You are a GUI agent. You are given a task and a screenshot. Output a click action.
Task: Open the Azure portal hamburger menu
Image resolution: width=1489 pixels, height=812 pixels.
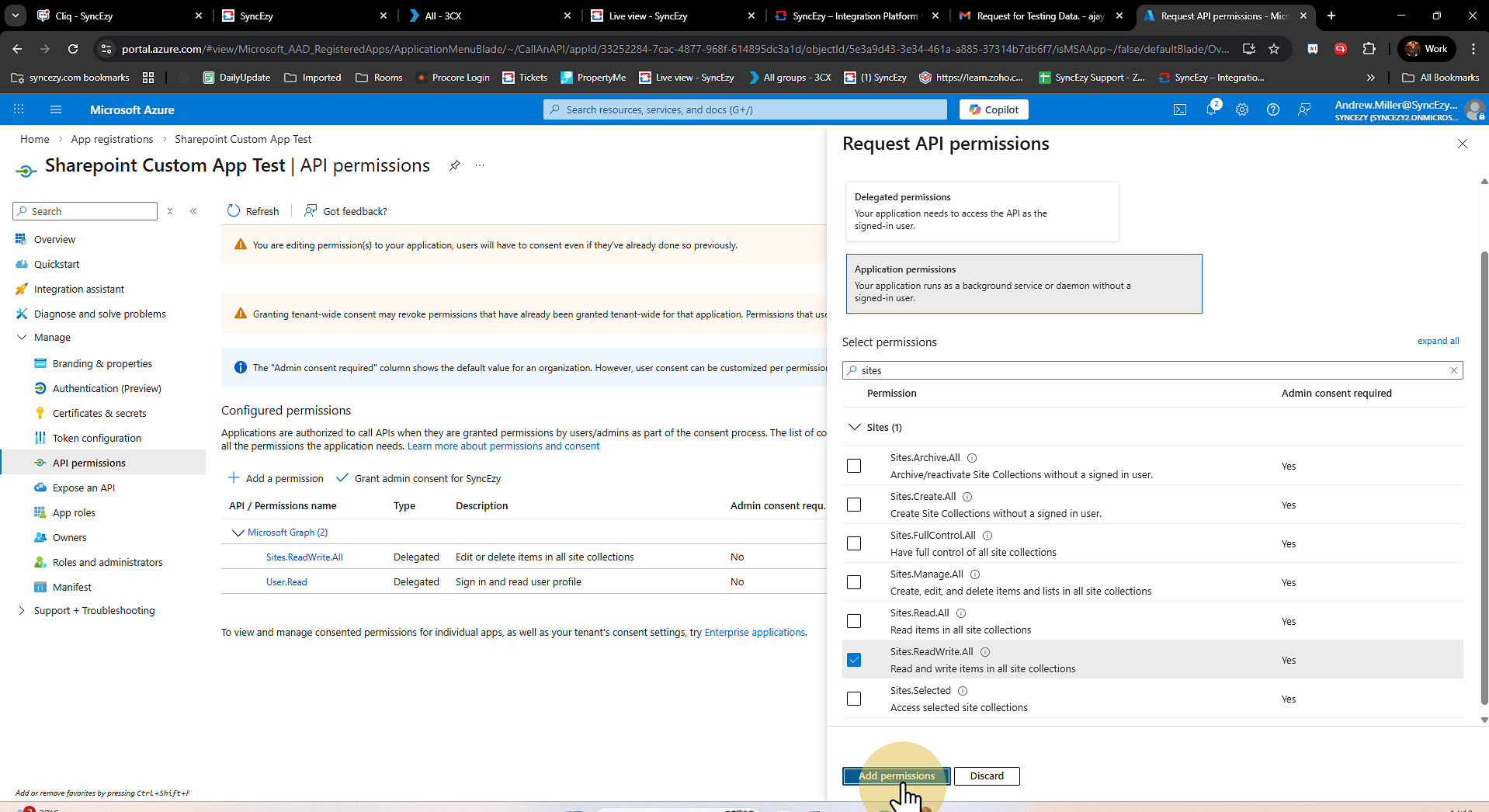point(56,109)
